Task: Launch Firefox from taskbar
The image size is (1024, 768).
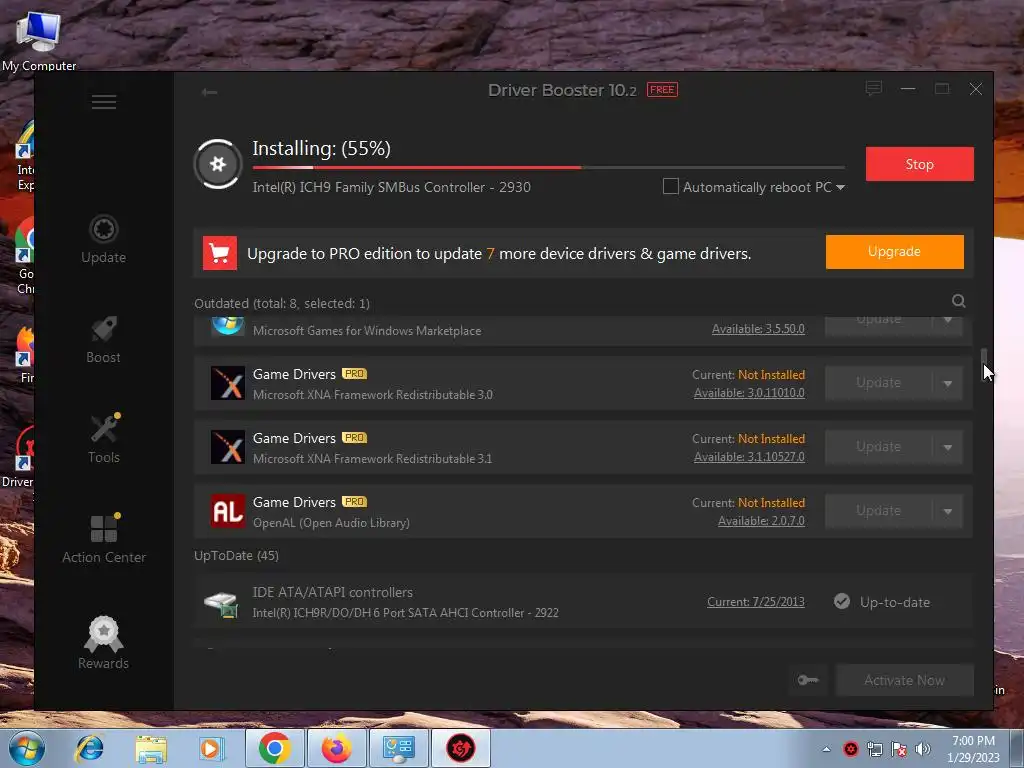Action: 336,748
